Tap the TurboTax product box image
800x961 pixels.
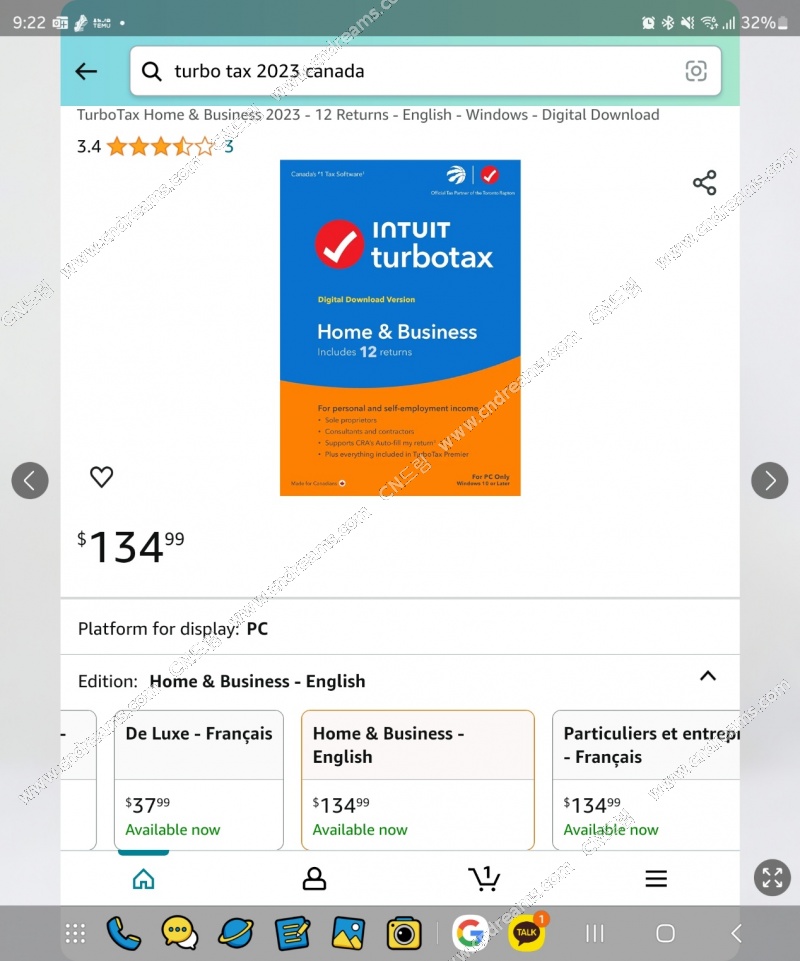[x=400, y=328]
